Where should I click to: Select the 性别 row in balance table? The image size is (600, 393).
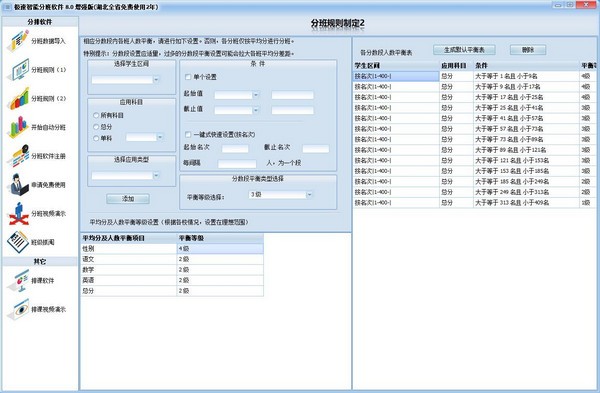tap(172, 249)
